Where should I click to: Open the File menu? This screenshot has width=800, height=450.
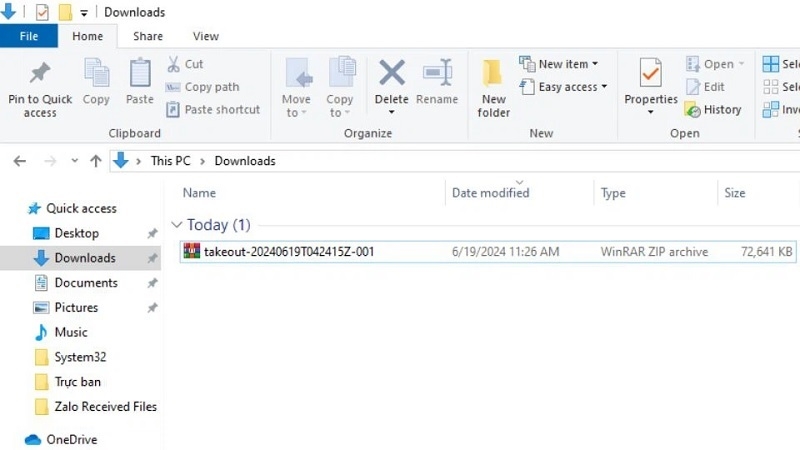click(x=29, y=36)
